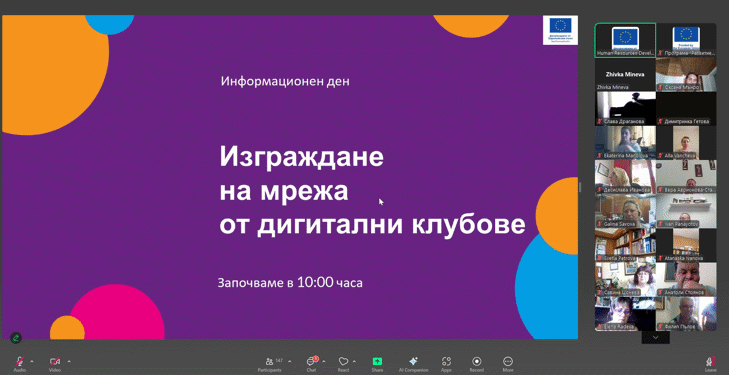Click the EU logo on the shared slide
The height and width of the screenshot is (375, 729).
click(560, 30)
